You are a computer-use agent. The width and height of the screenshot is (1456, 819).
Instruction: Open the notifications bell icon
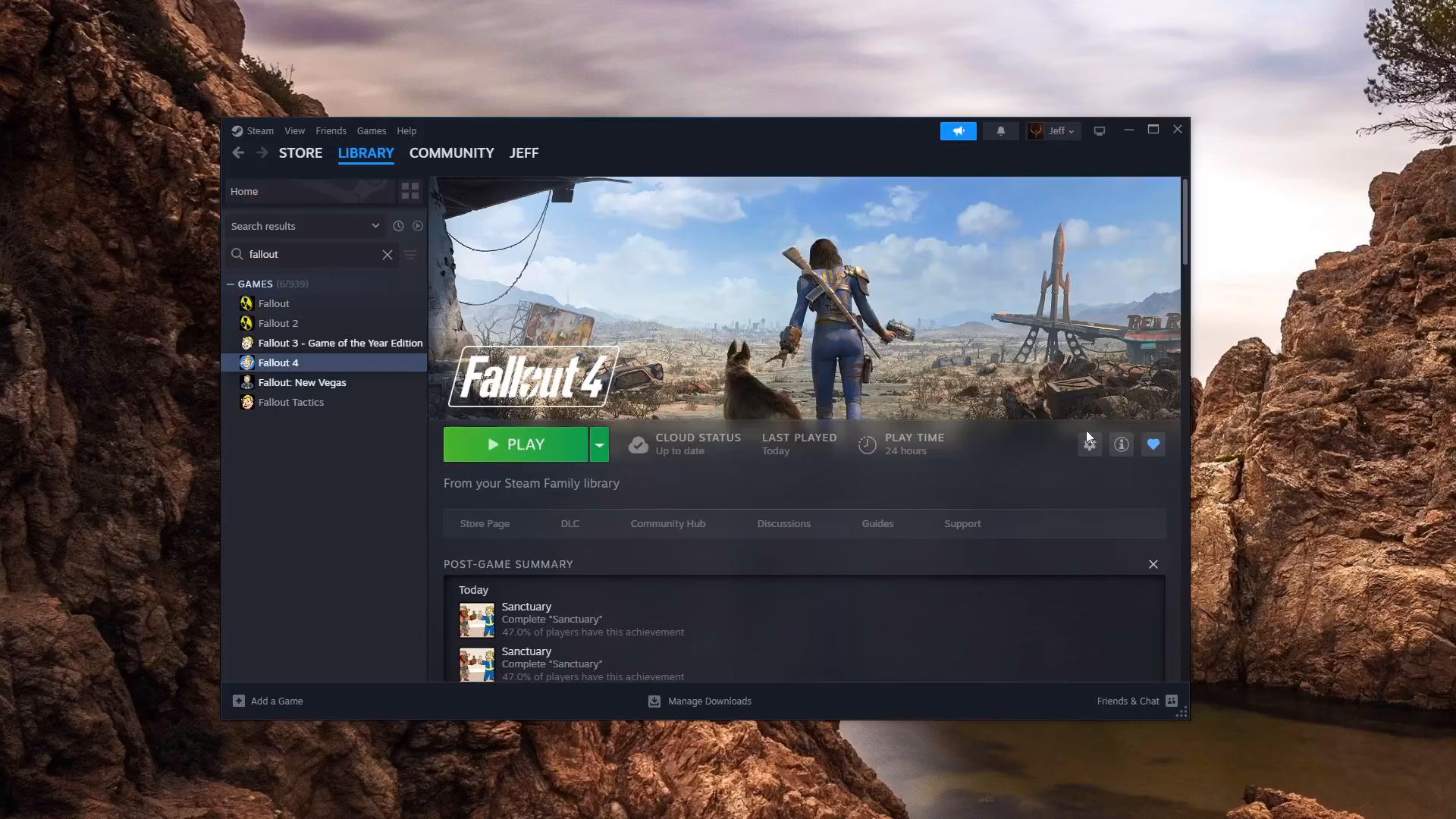point(1001,131)
